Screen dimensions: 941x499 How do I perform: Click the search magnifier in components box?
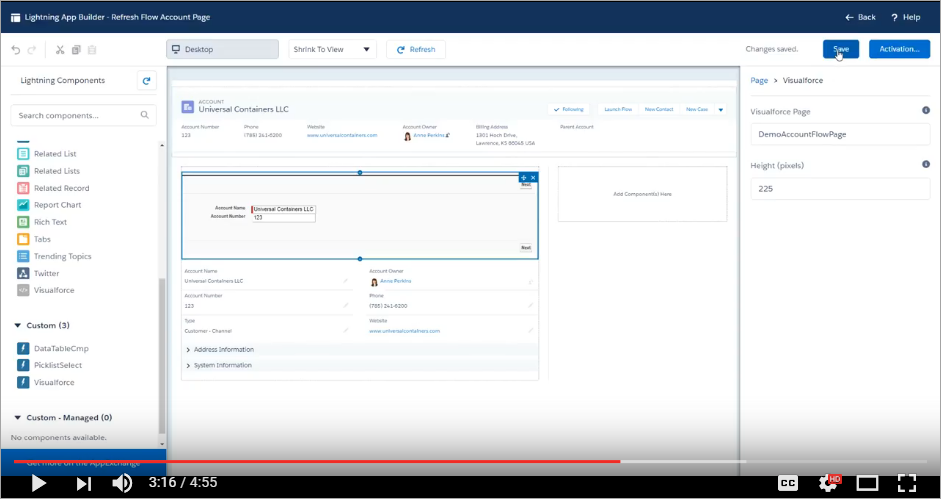click(x=145, y=115)
